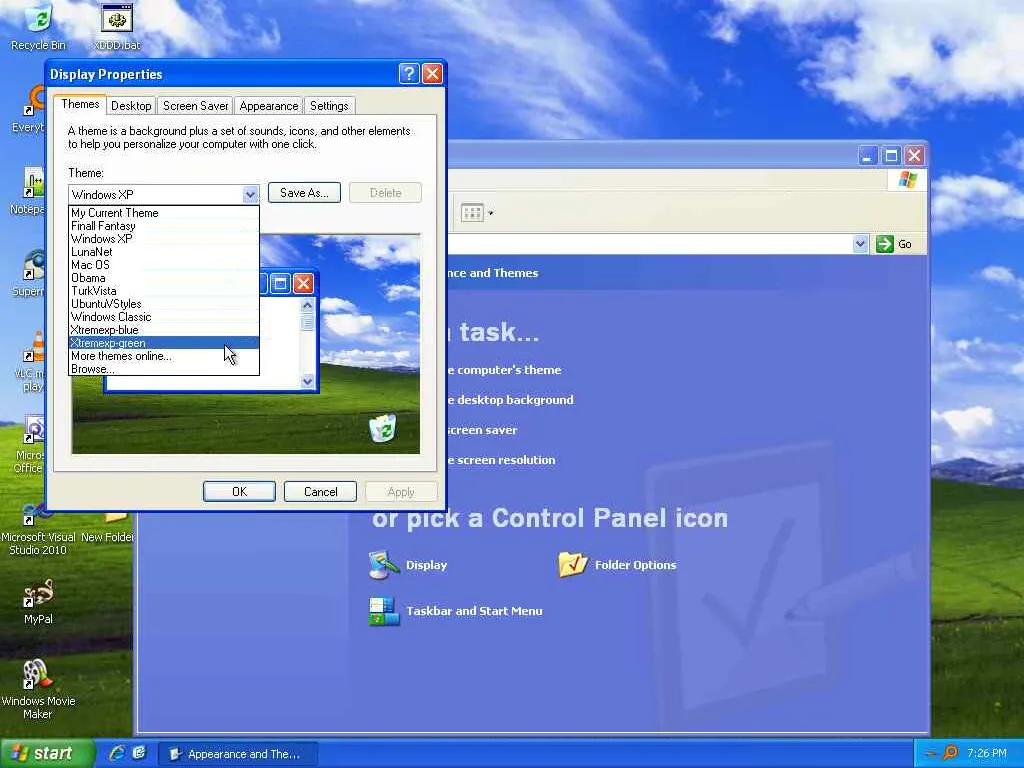Click the screen resolution task link
Screen dimensions: 1024x768
[x=502, y=460]
